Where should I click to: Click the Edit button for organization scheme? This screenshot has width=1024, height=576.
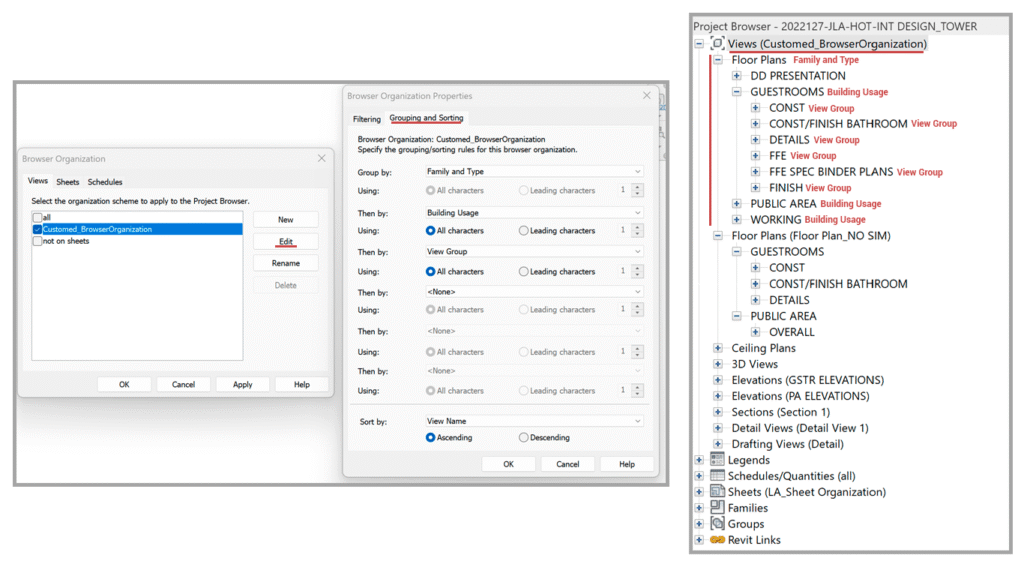(x=285, y=242)
